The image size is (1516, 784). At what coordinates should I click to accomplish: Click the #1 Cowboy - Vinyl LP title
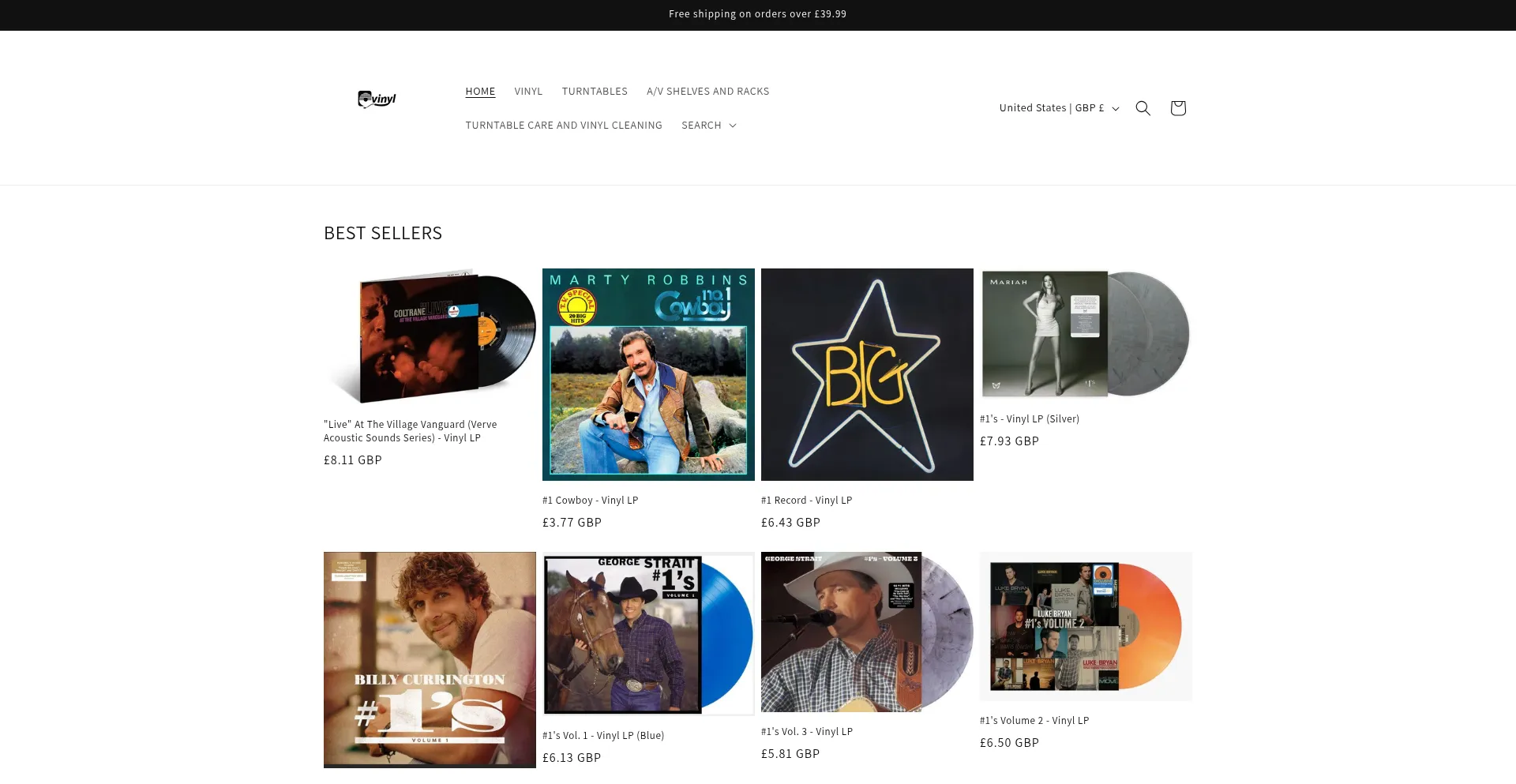(x=590, y=501)
